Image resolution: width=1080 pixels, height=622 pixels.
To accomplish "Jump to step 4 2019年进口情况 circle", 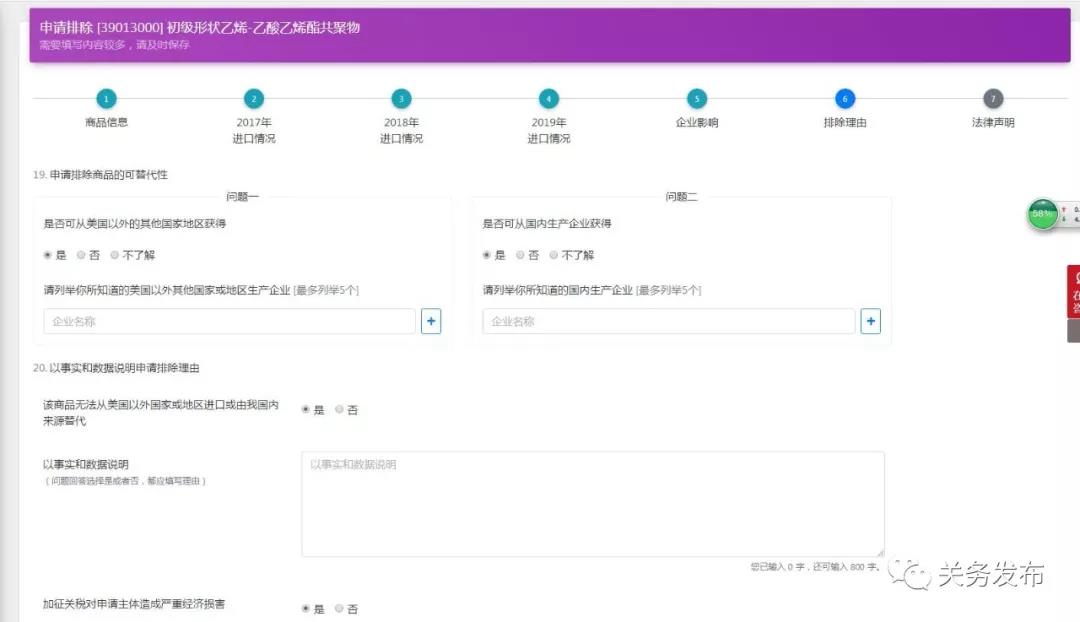I will (548, 99).
